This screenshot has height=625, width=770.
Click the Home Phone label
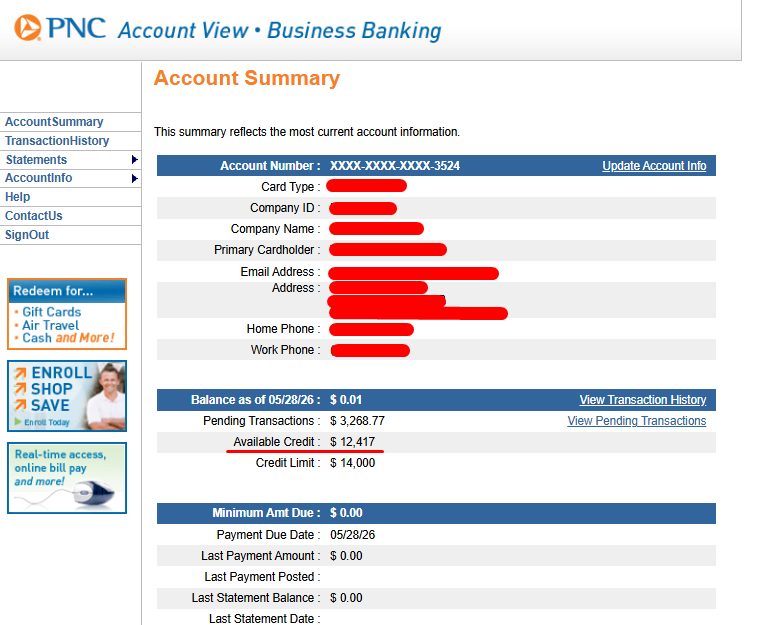click(283, 329)
